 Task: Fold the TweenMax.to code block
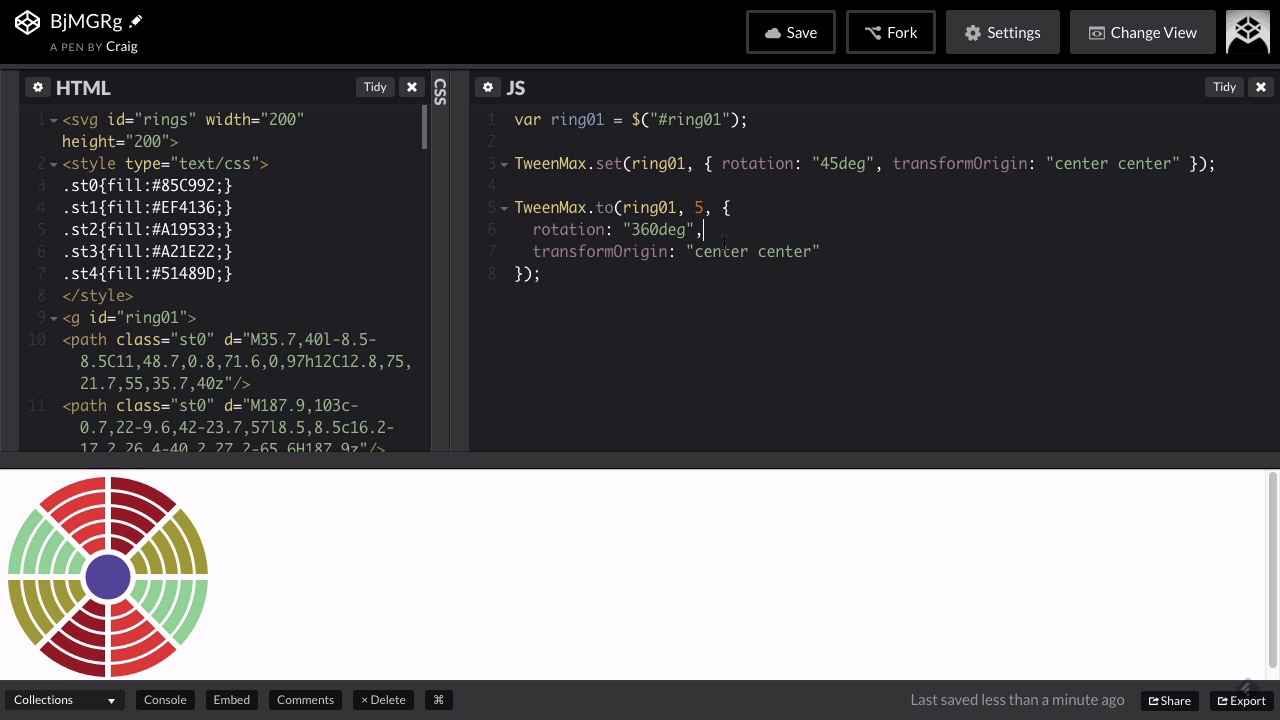point(504,208)
